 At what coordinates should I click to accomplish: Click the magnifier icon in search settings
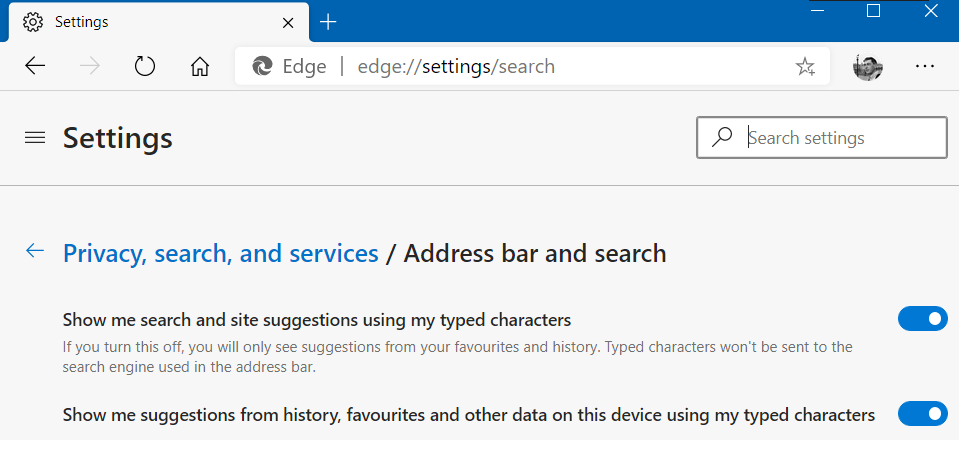point(722,138)
